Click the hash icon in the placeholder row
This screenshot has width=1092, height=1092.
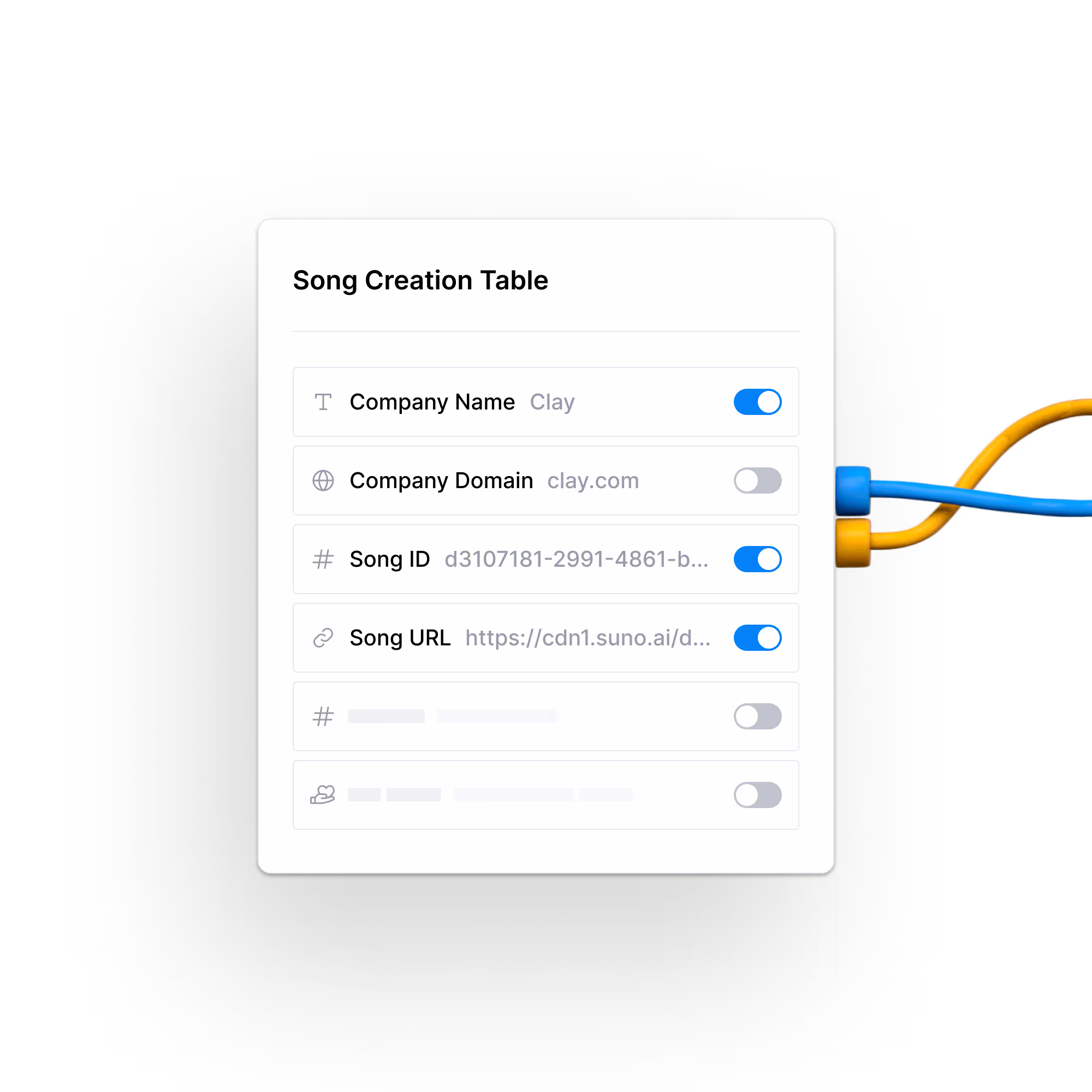[x=323, y=716]
